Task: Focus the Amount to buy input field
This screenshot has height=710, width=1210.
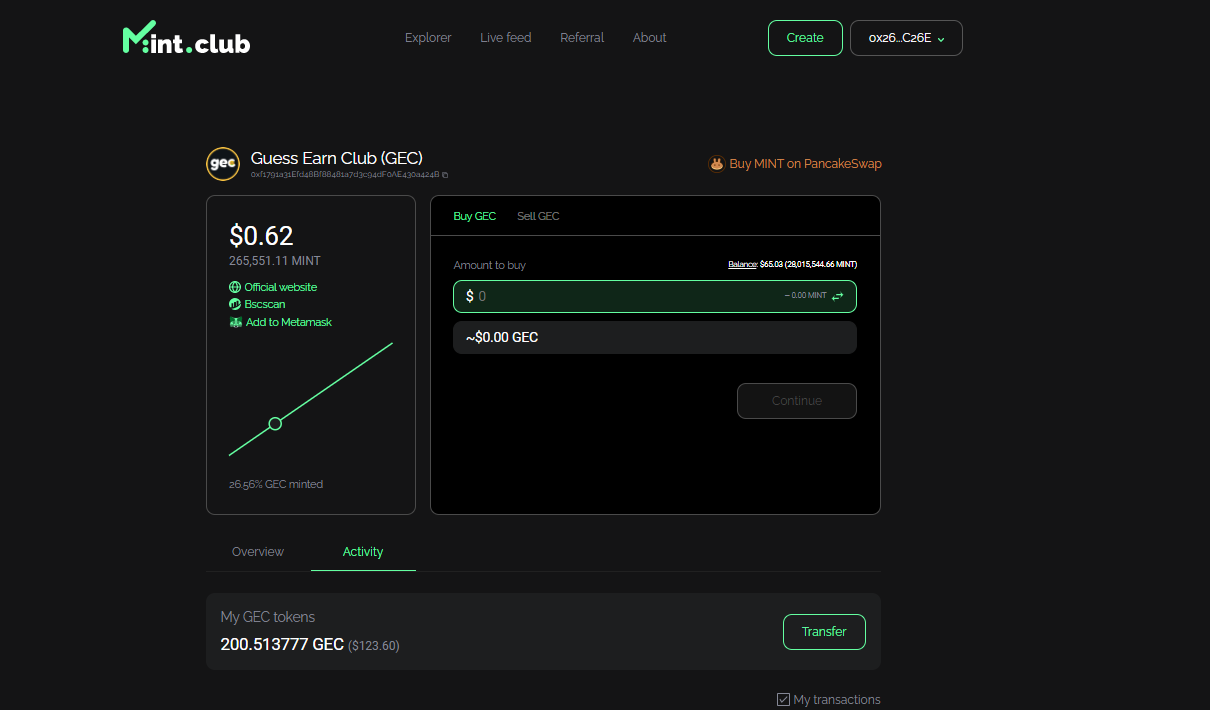Action: click(655, 296)
